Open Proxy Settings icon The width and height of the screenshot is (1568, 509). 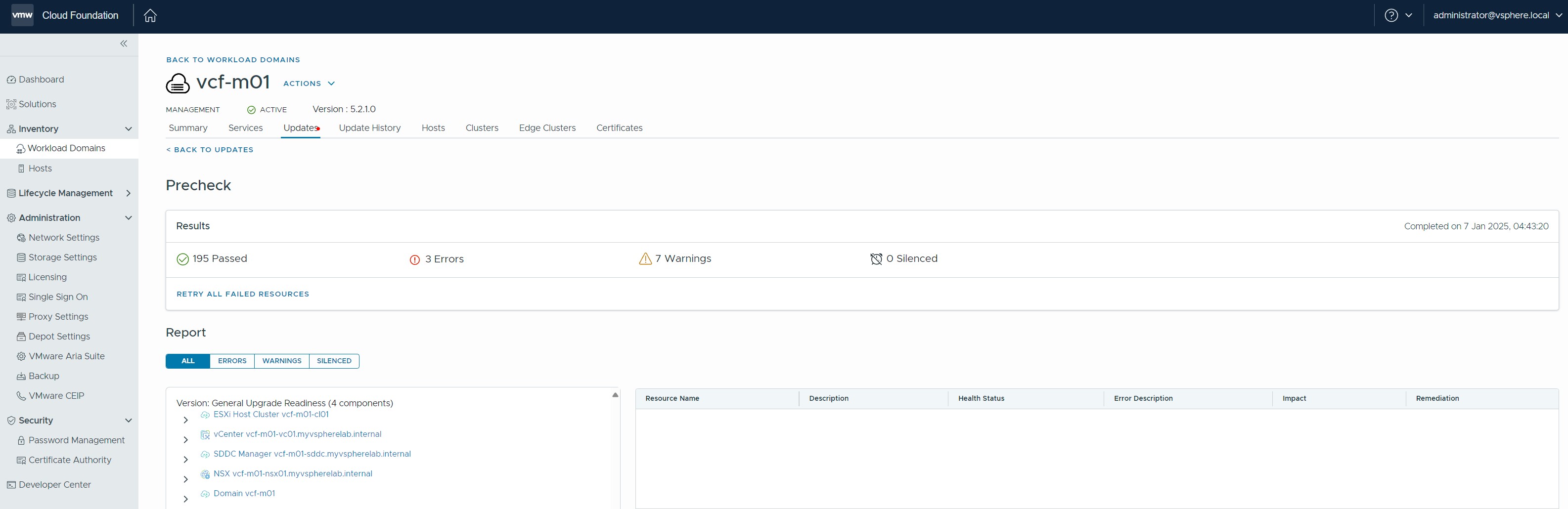coord(21,317)
